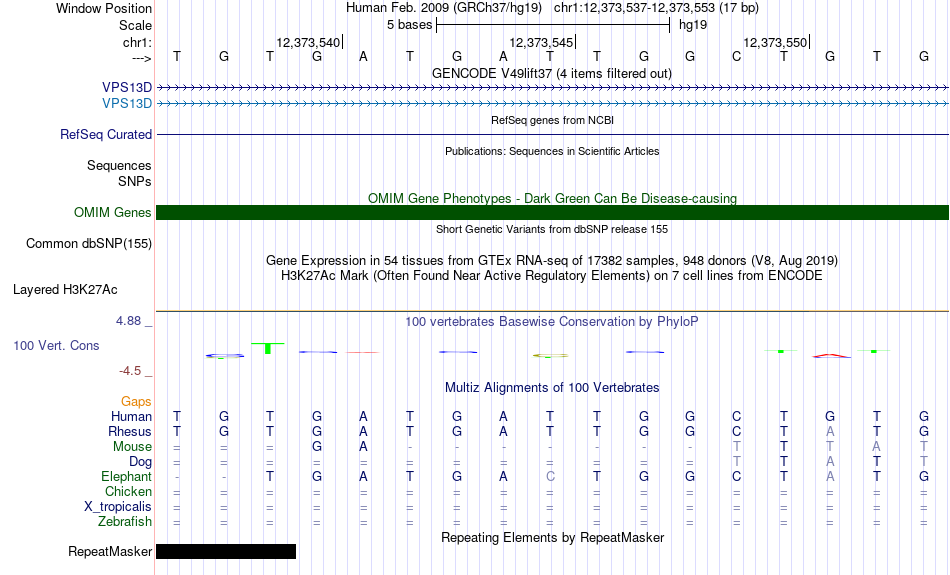Image resolution: width=950 pixels, height=575 pixels.
Task: Click the Common dbSNP(155) track label
Action: [88, 244]
